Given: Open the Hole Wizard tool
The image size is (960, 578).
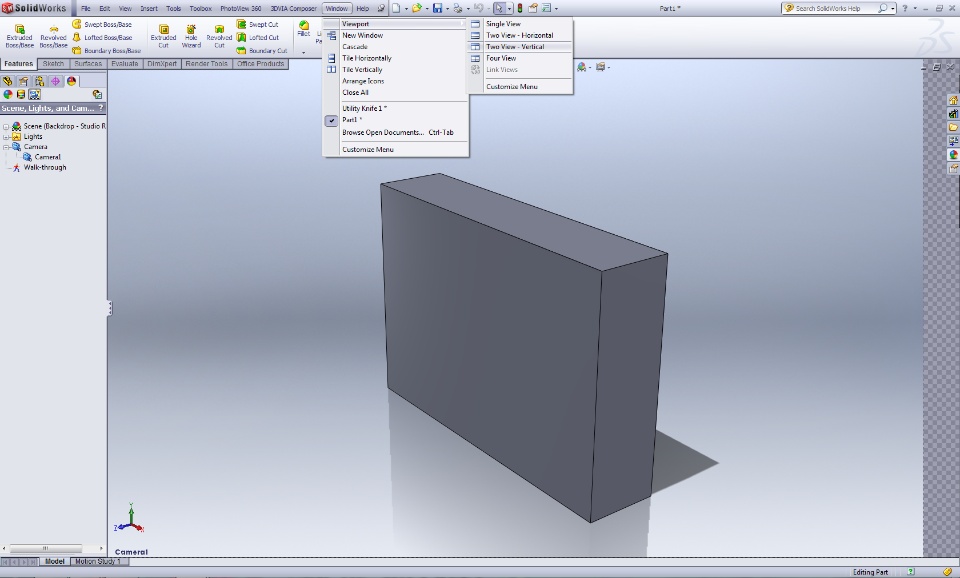Looking at the screenshot, I should pyautogui.click(x=191, y=36).
